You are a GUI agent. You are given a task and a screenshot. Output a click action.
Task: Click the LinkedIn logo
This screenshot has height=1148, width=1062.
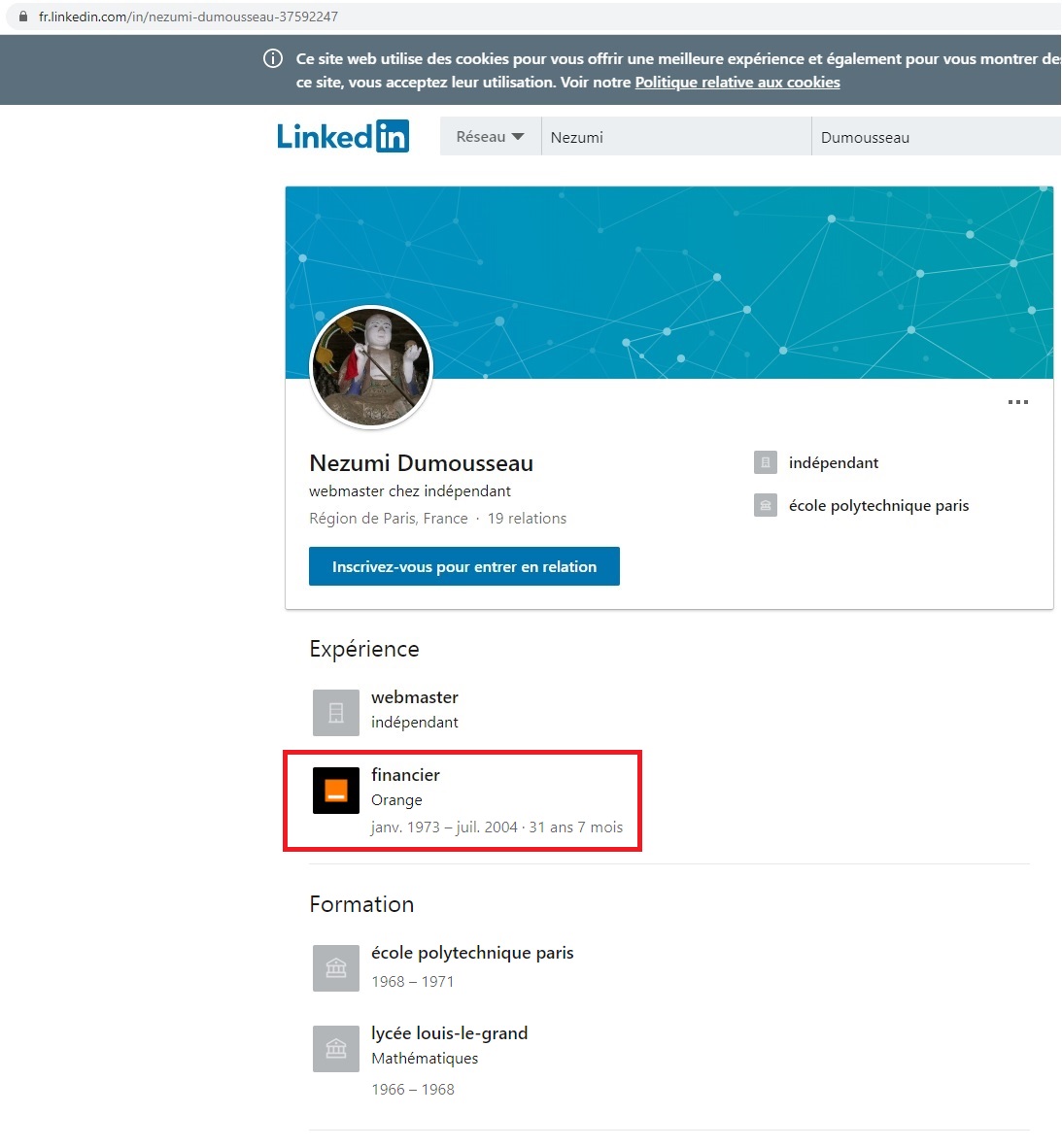(343, 136)
